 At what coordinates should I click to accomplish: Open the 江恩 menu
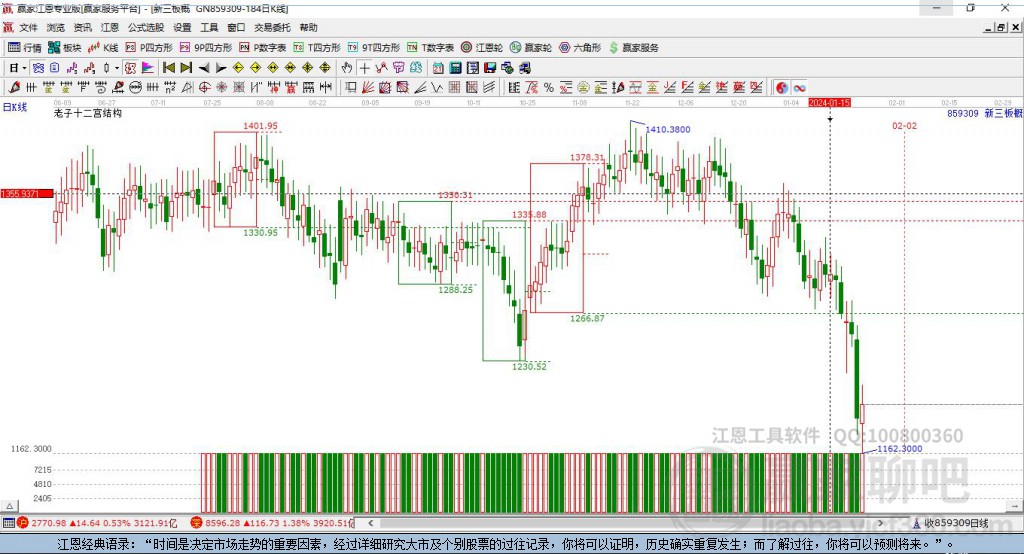pos(110,27)
